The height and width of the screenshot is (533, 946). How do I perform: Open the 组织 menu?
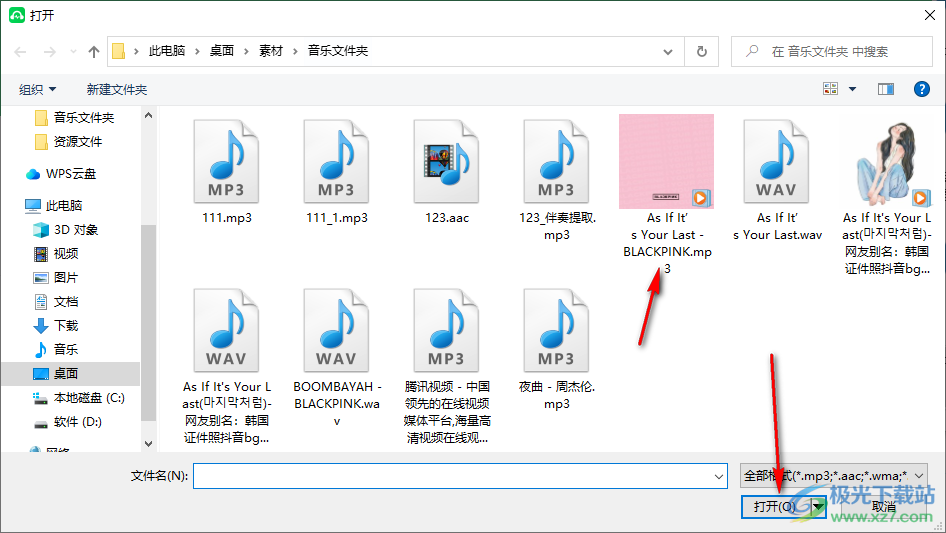(38, 90)
